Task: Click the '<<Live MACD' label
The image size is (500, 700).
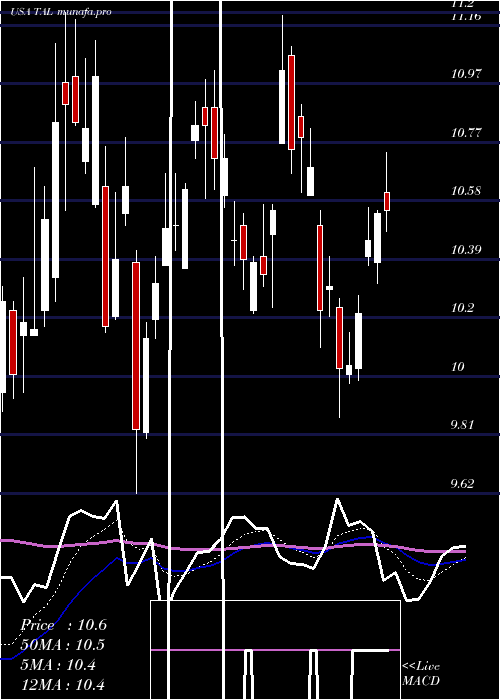Action: (x=421, y=673)
